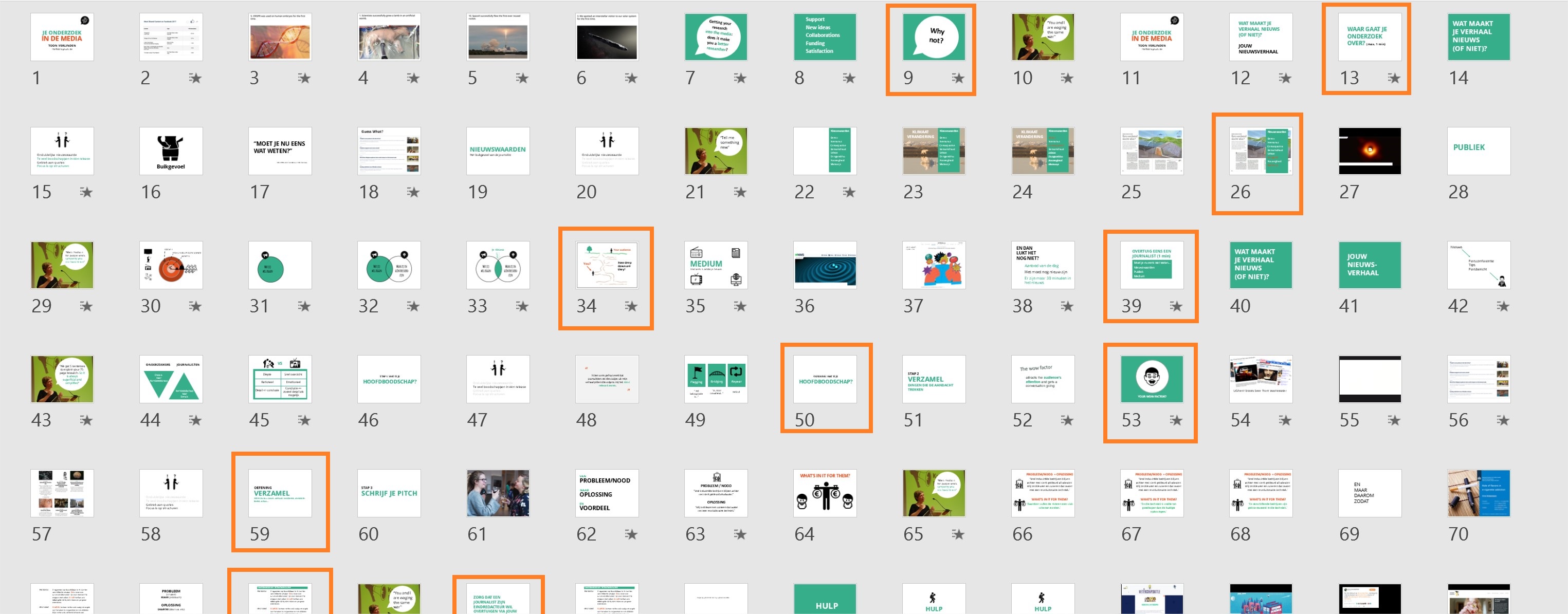Click the slide number label '14'
Screen dimensions: 1568x614
[1458, 78]
